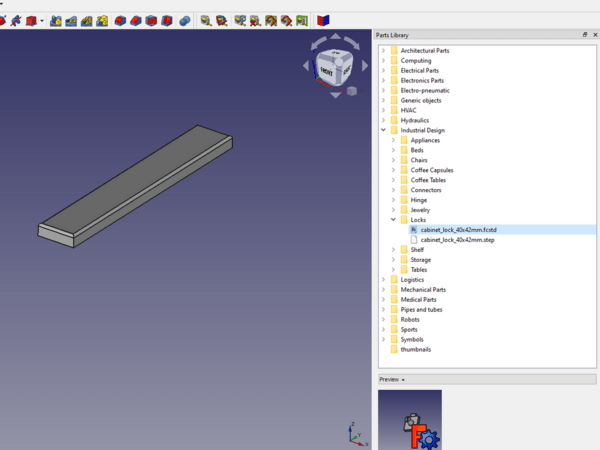Screen dimensions: 600x450
Task: Collapse the Locks folder
Action: click(393, 220)
